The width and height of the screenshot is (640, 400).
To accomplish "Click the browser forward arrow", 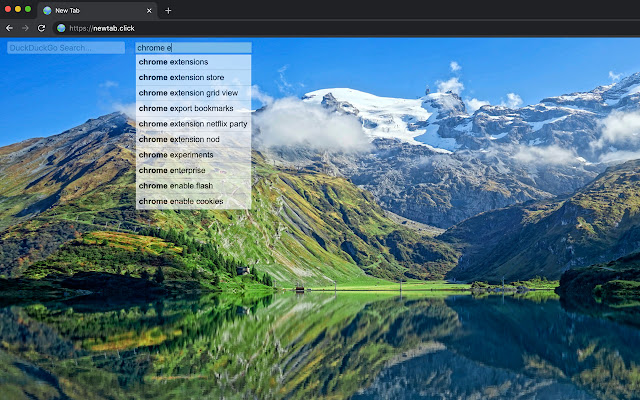I will pos(25,28).
